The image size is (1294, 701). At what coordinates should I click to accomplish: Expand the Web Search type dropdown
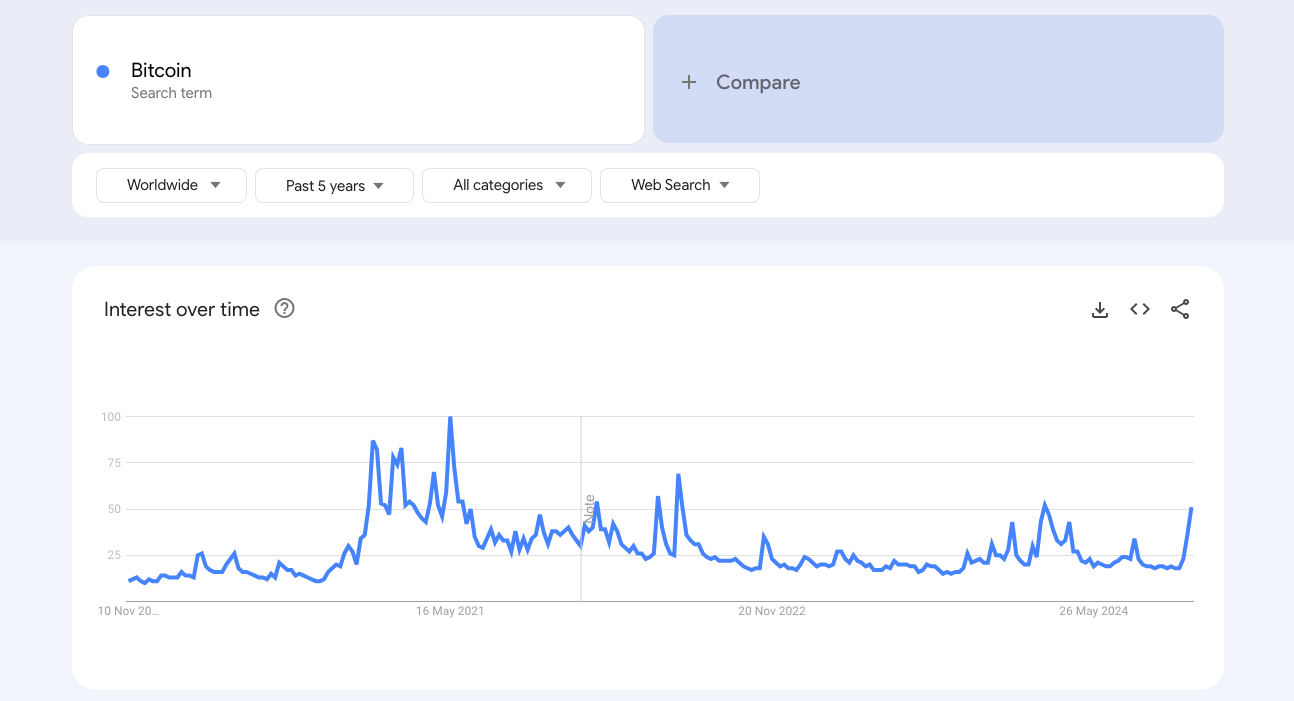(x=679, y=185)
